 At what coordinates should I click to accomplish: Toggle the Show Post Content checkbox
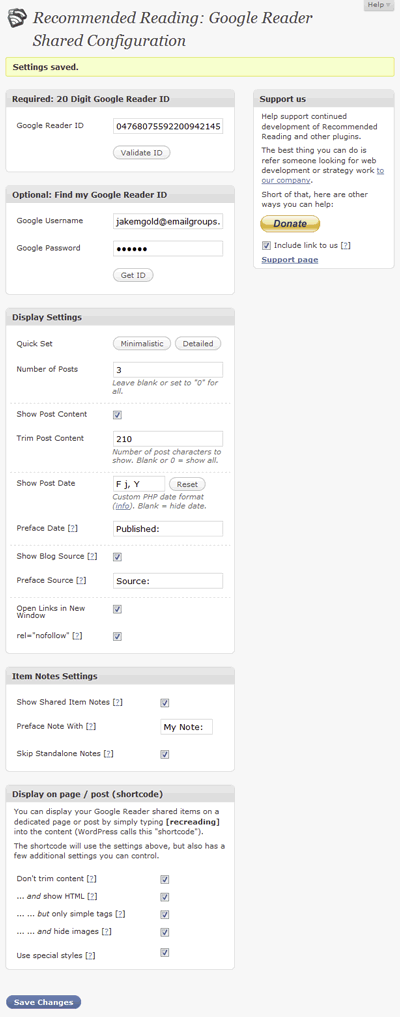click(117, 415)
